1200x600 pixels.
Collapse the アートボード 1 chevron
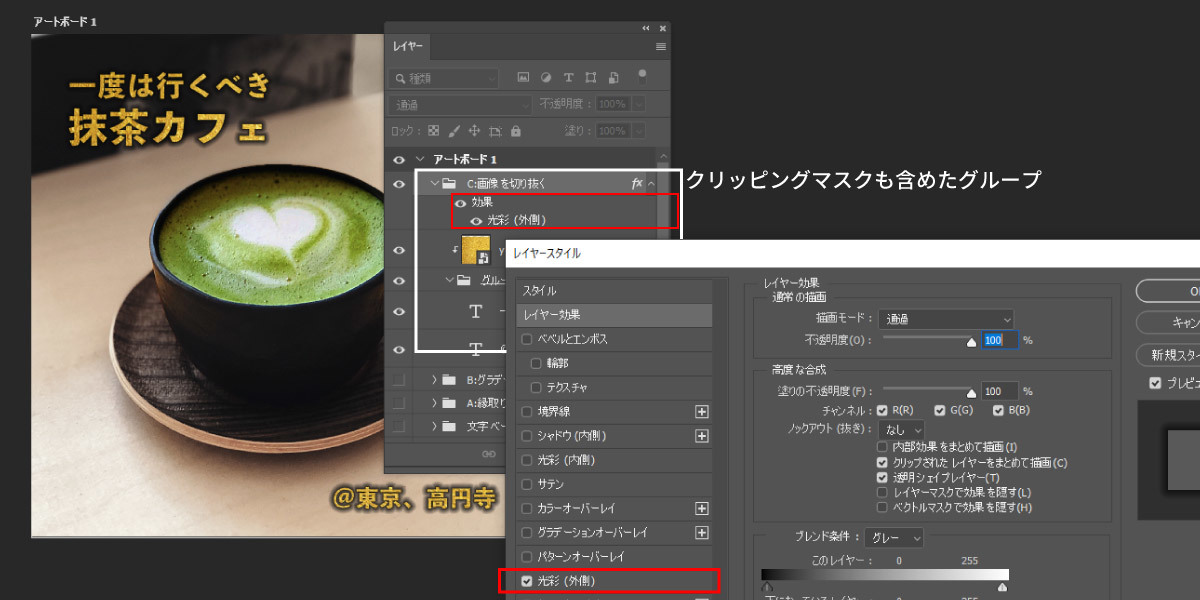pos(420,160)
